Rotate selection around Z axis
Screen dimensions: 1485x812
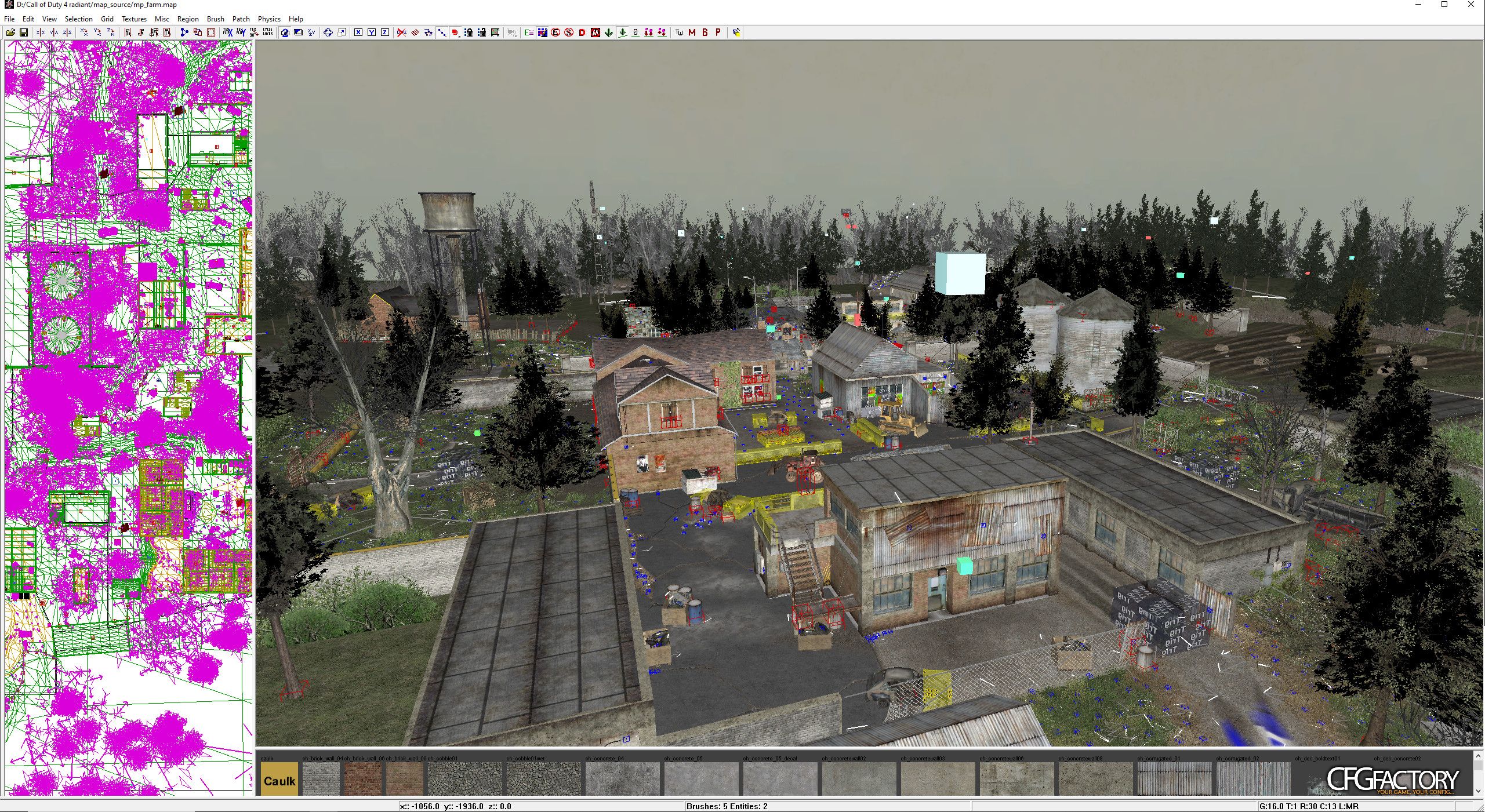click(x=111, y=32)
